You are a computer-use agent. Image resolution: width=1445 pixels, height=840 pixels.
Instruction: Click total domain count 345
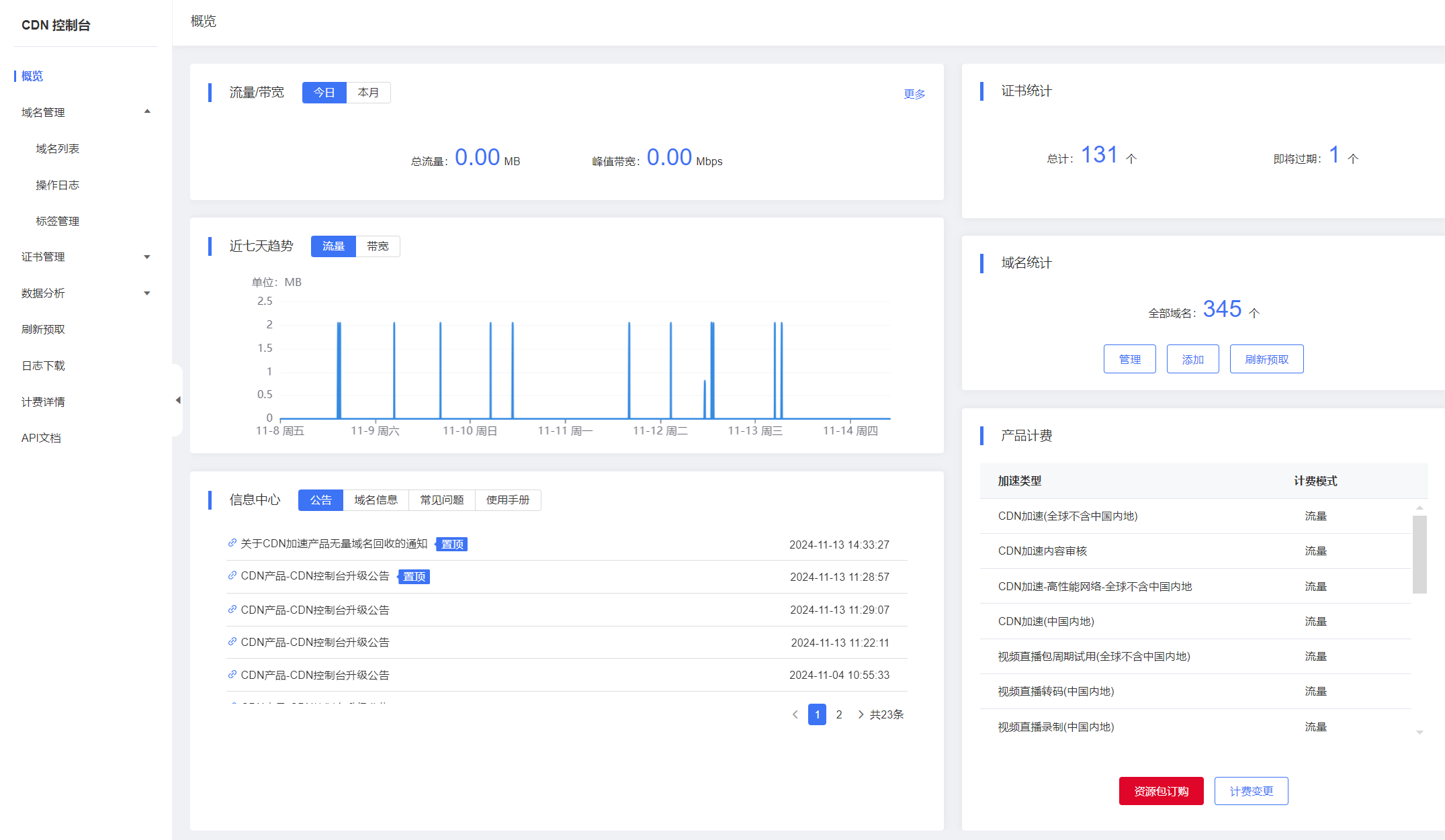[x=1222, y=310]
